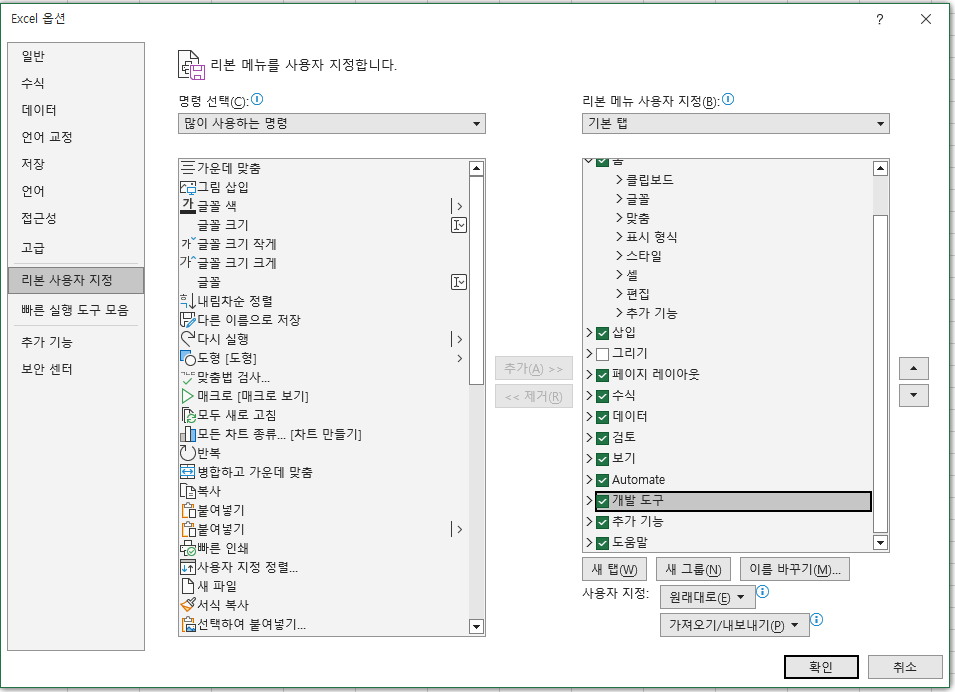Viewport: 955px width, 692px height.
Task: Click the 복사 copy icon
Action: [188, 491]
